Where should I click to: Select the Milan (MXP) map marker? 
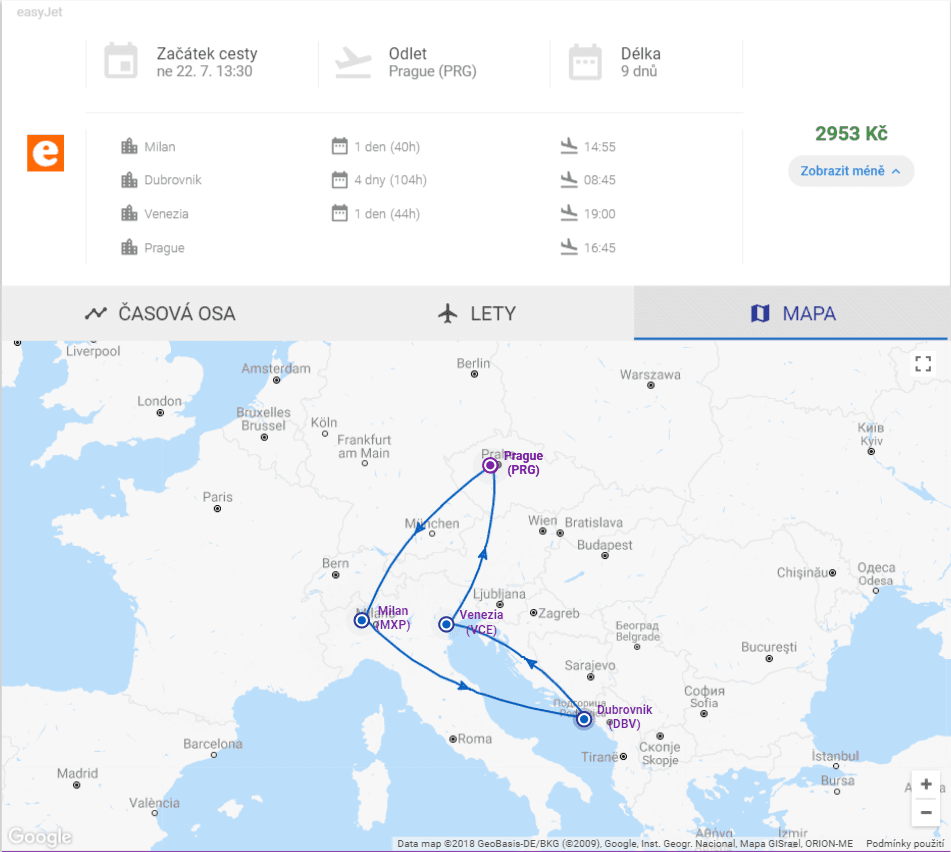pos(361,620)
